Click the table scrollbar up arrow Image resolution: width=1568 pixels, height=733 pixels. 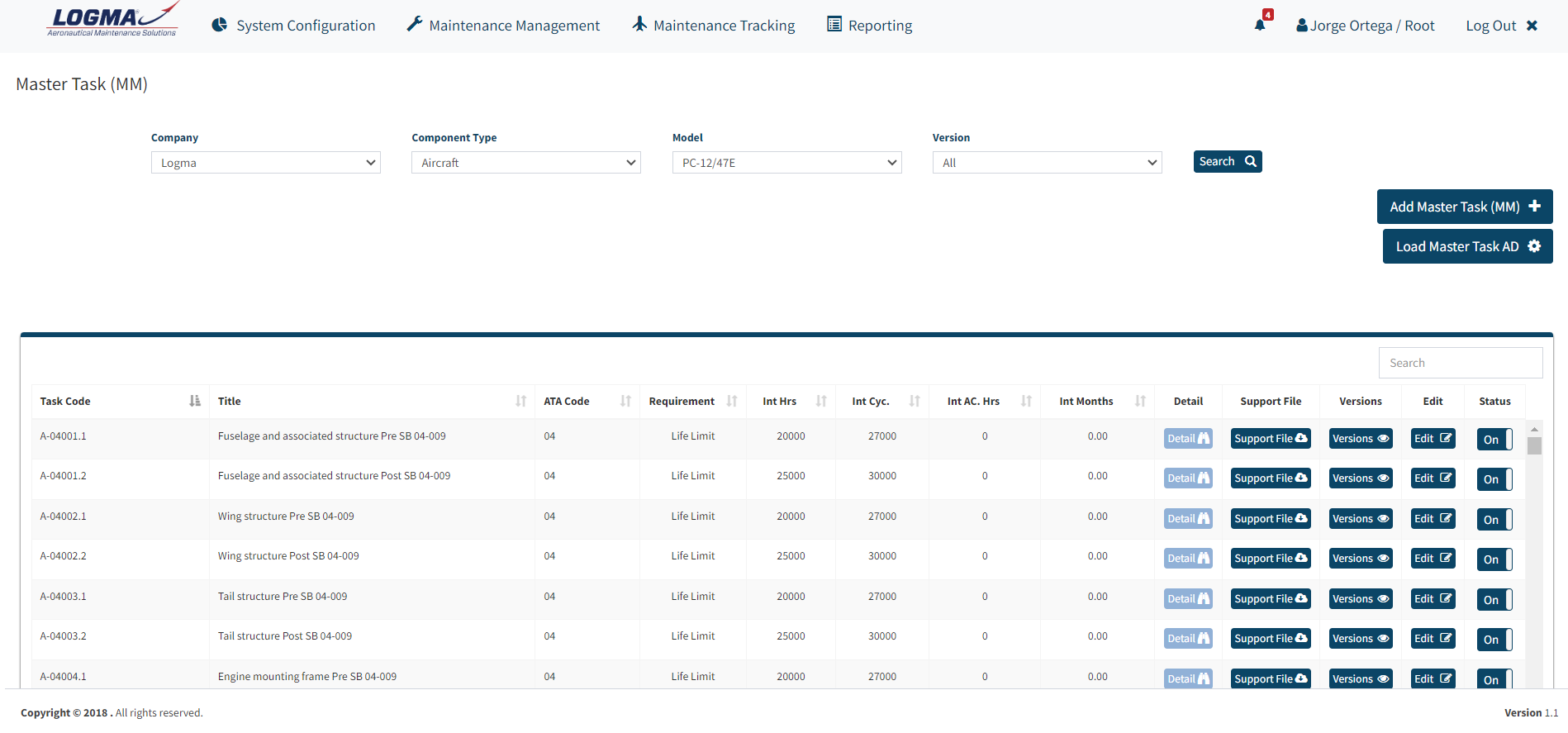click(x=1534, y=429)
